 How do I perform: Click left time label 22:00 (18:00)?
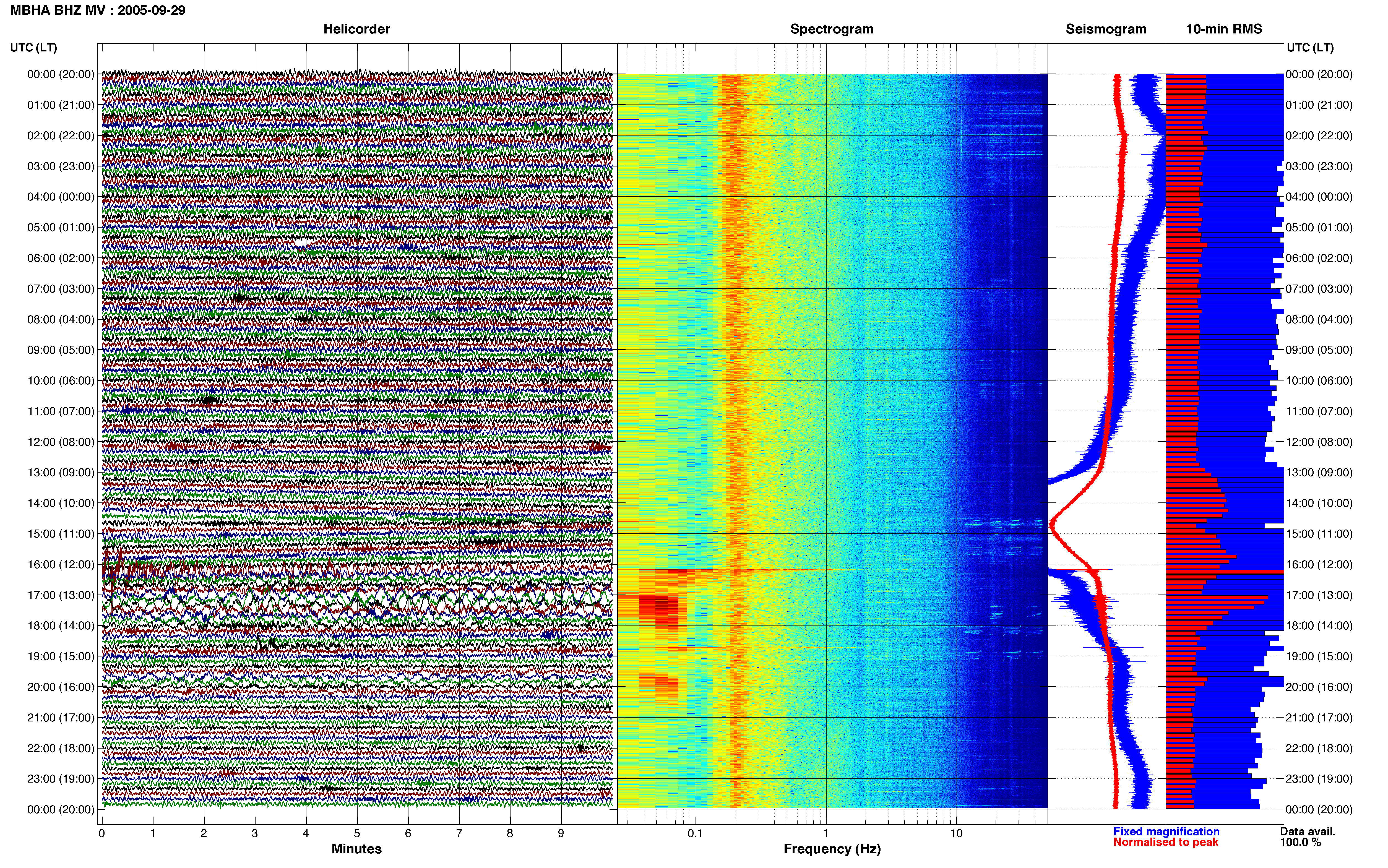point(61,748)
